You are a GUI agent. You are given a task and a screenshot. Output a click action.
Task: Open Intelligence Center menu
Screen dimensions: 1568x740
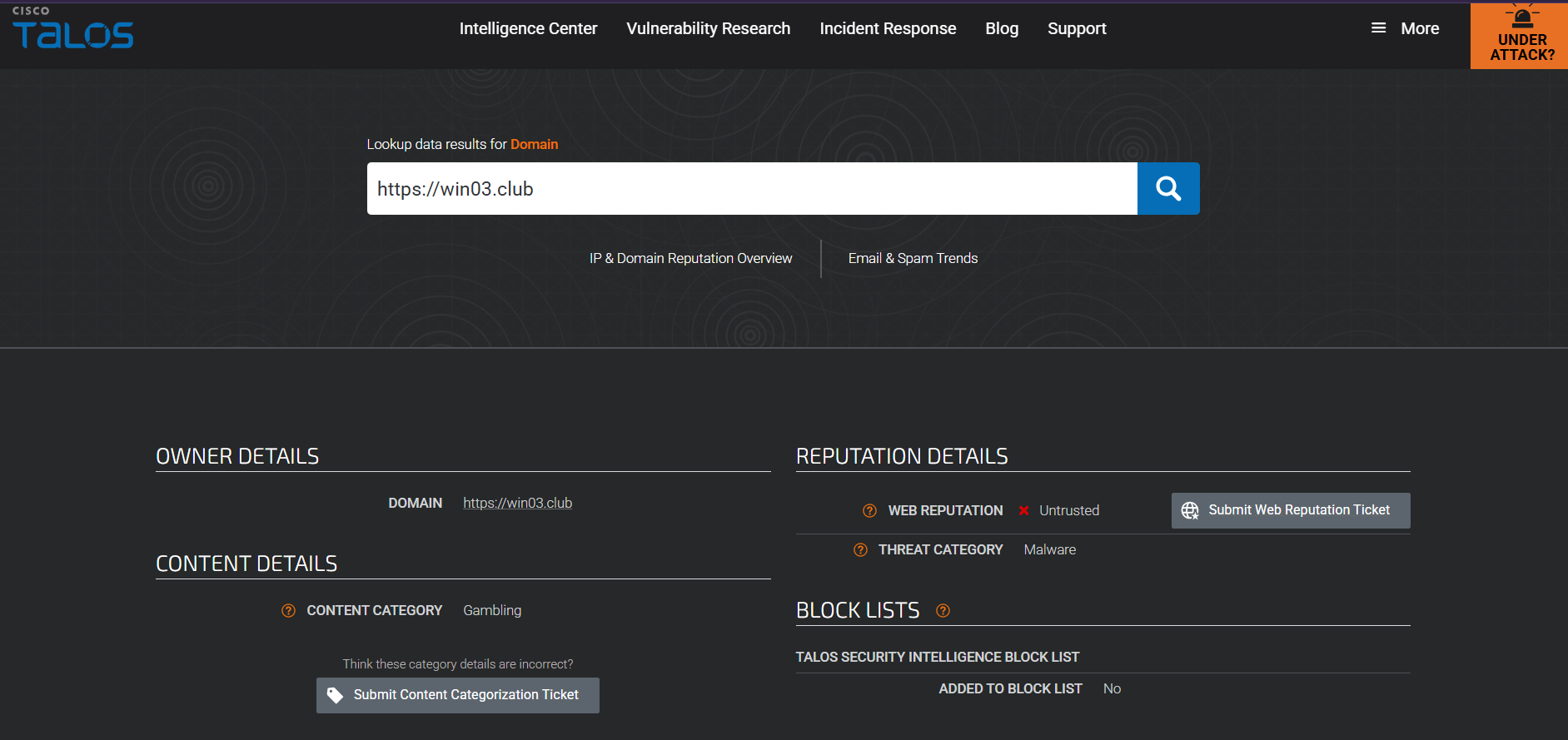point(528,28)
